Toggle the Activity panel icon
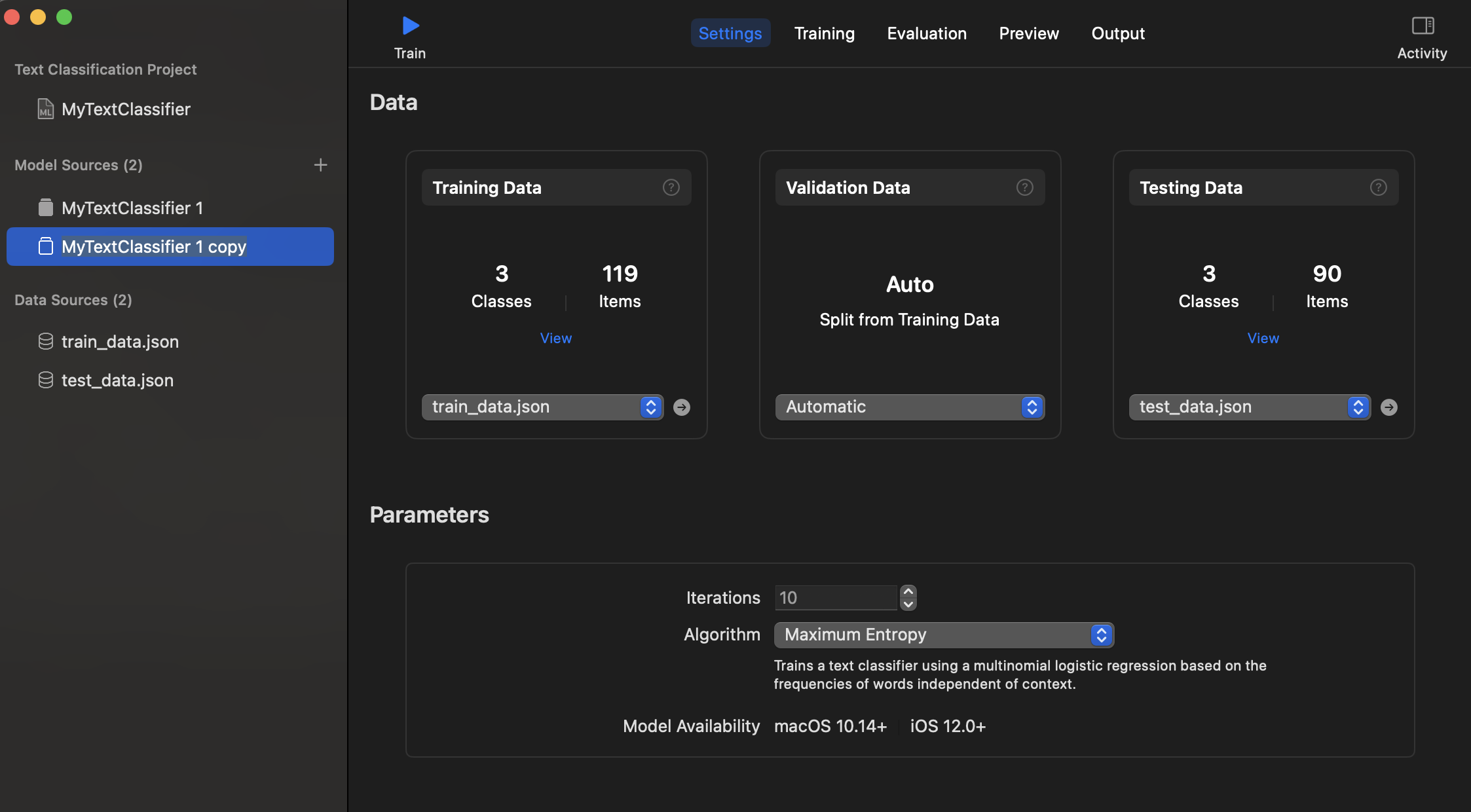 (1422, 26)
